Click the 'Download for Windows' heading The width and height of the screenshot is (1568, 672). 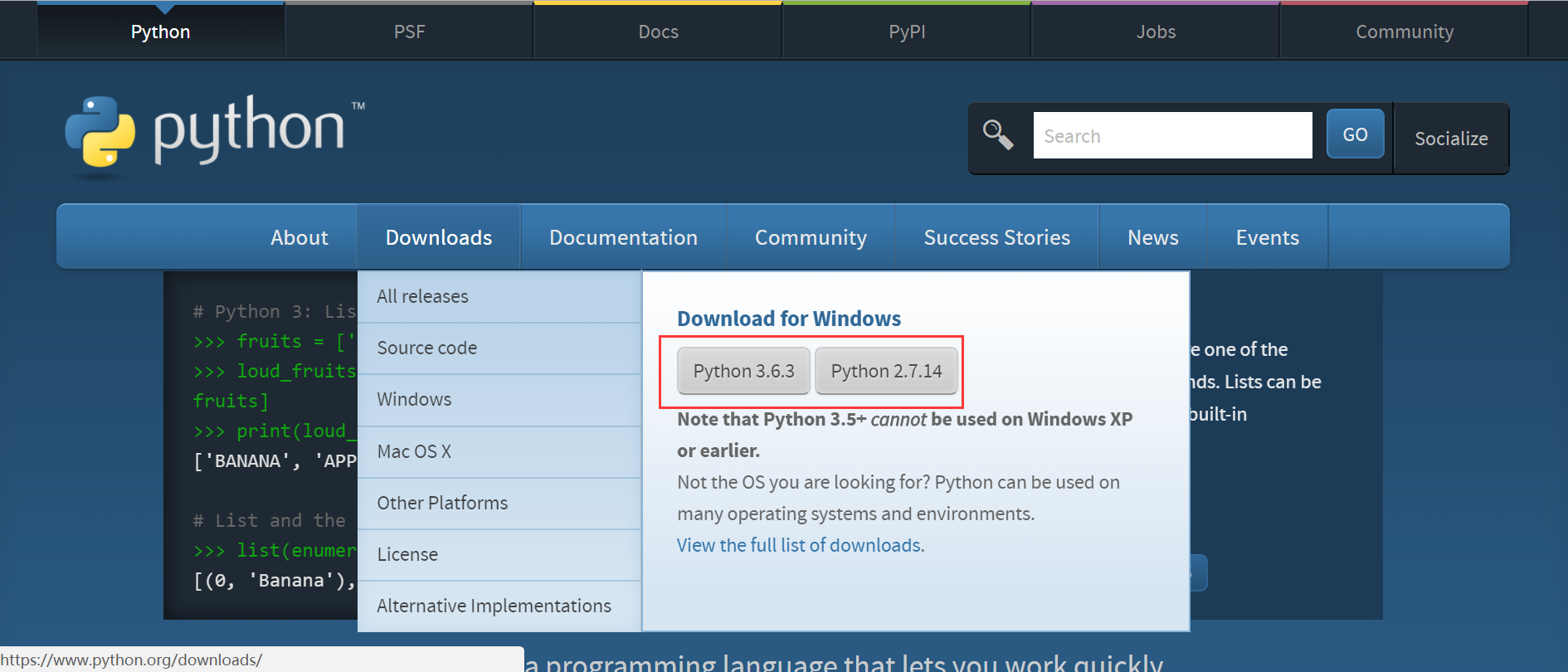click(789, 319)
